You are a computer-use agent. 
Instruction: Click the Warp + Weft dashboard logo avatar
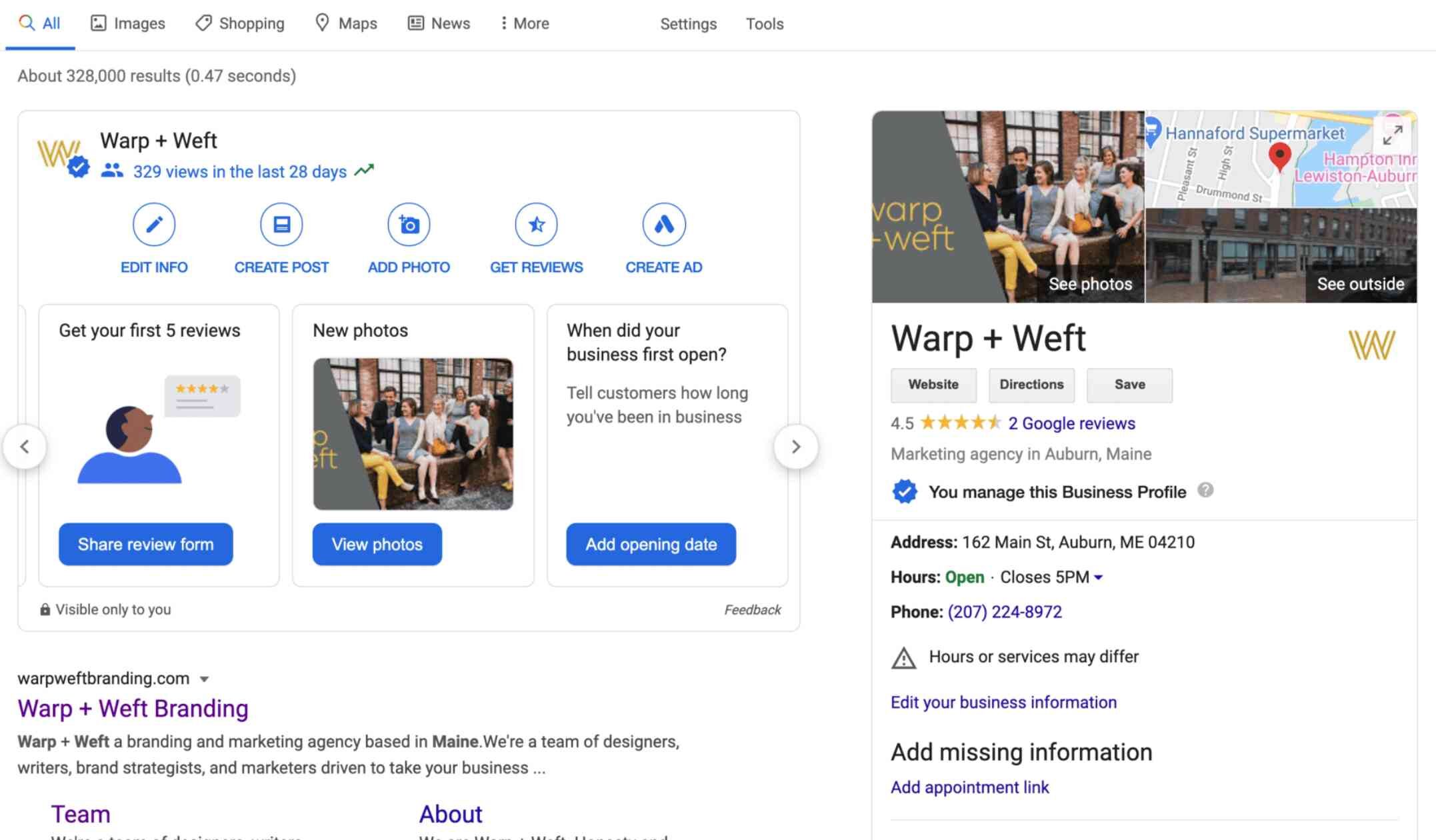pyautogui.click(x=59, y=154)
